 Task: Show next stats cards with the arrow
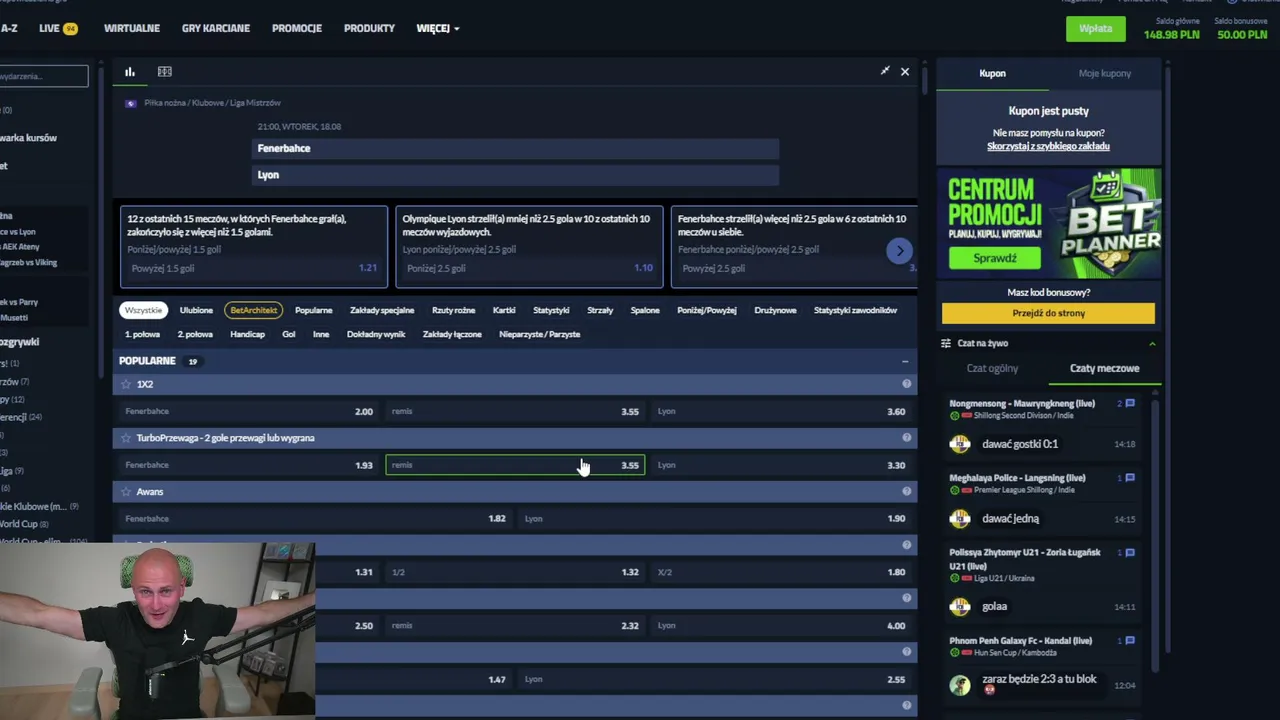(899, 251)
